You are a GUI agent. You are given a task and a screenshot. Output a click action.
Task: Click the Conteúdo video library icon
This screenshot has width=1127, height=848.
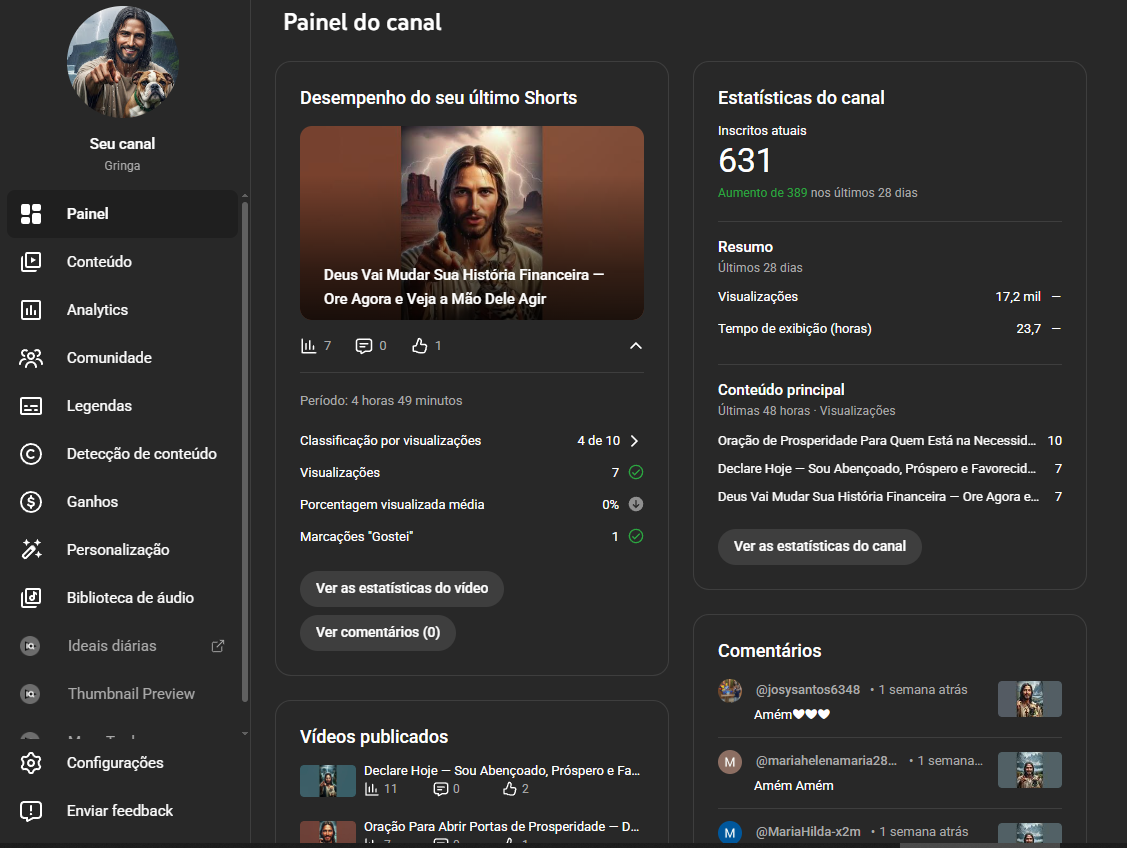pos(31,262)
